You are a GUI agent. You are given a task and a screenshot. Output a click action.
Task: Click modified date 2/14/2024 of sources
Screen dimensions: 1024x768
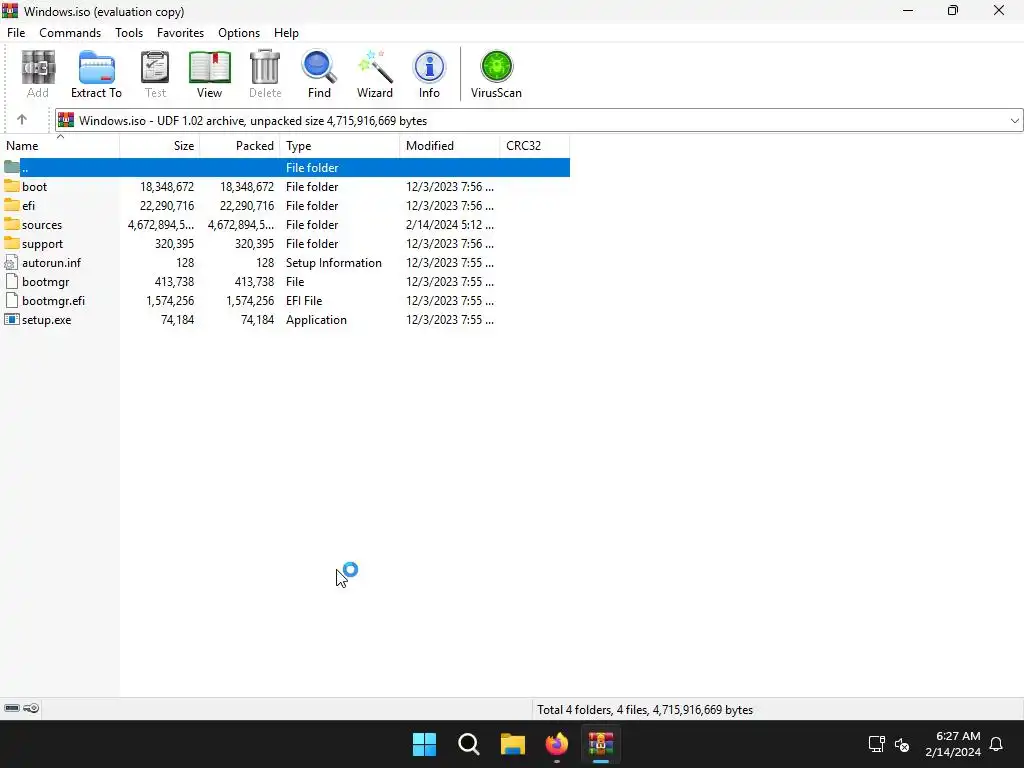click(449, 225)
